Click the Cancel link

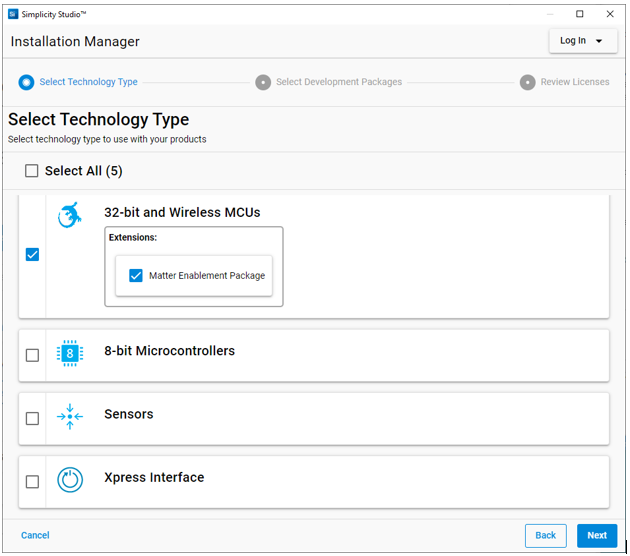[35, 535]
